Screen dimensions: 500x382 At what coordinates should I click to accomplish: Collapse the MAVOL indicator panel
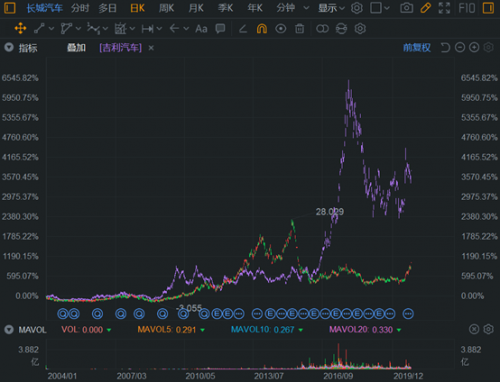9,330
